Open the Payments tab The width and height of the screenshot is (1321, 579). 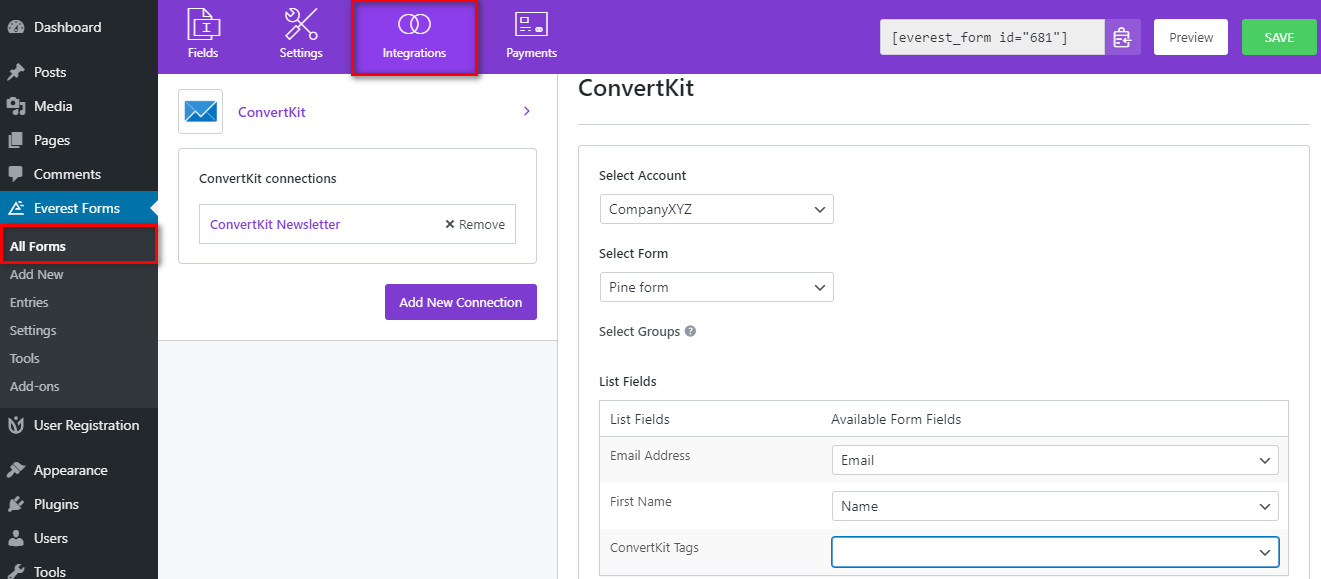(x=531, y=33)
